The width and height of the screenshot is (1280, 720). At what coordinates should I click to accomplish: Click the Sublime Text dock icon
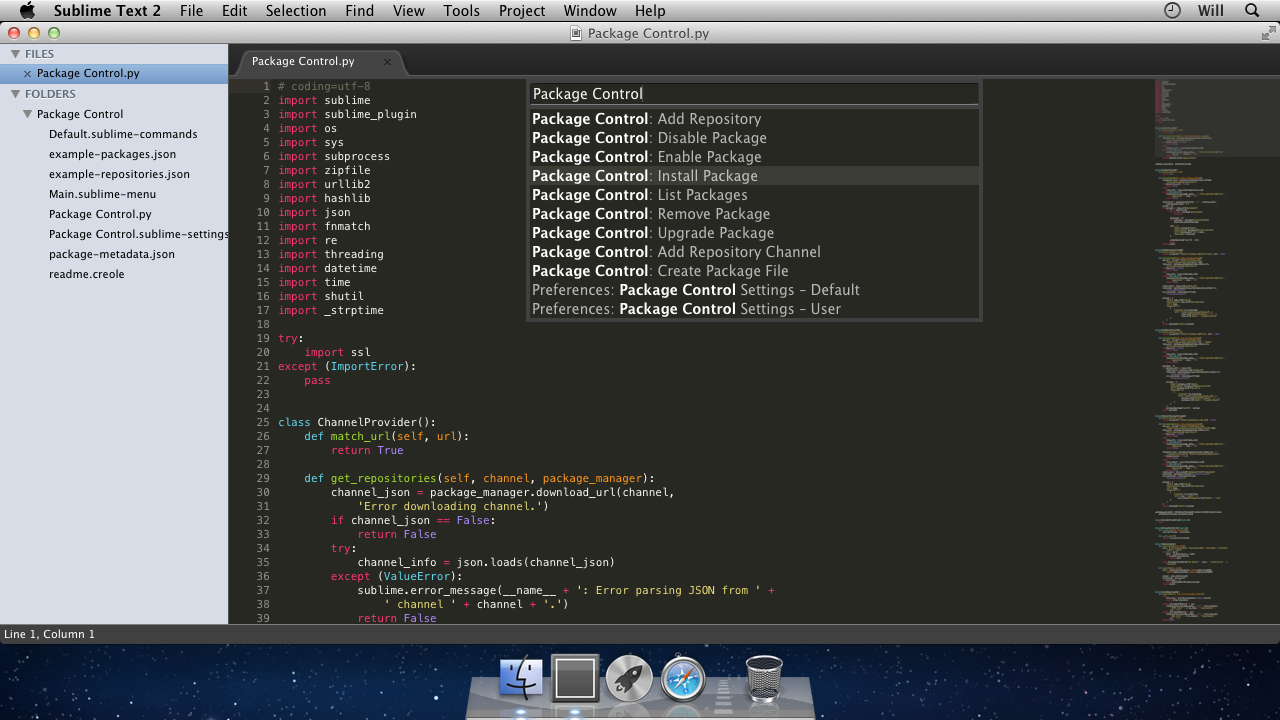[x=575, y=679]
